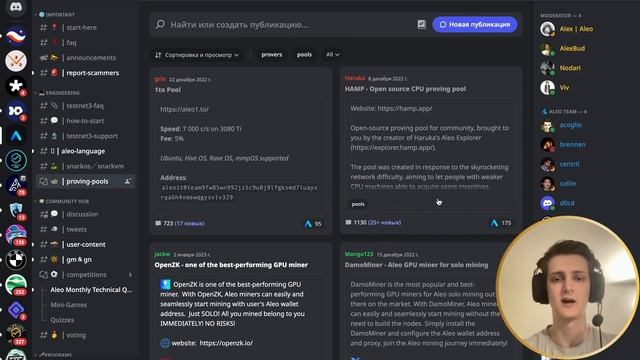
Task: Open testnet3-faq channel
Action: point(85,106)
